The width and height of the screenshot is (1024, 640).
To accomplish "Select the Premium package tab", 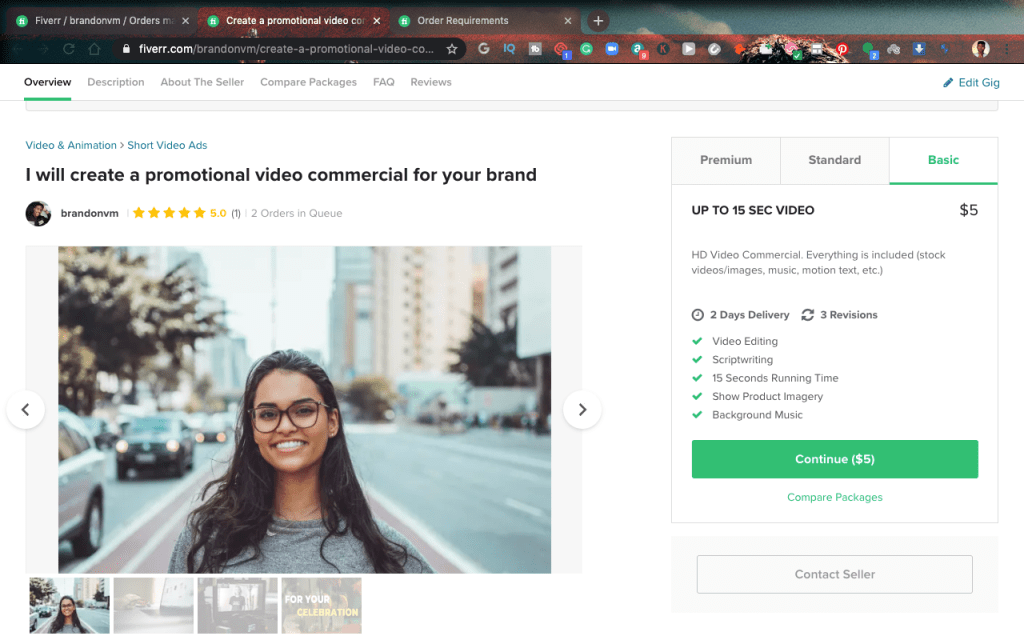I will pyautogui.click(x=726, y=160).
